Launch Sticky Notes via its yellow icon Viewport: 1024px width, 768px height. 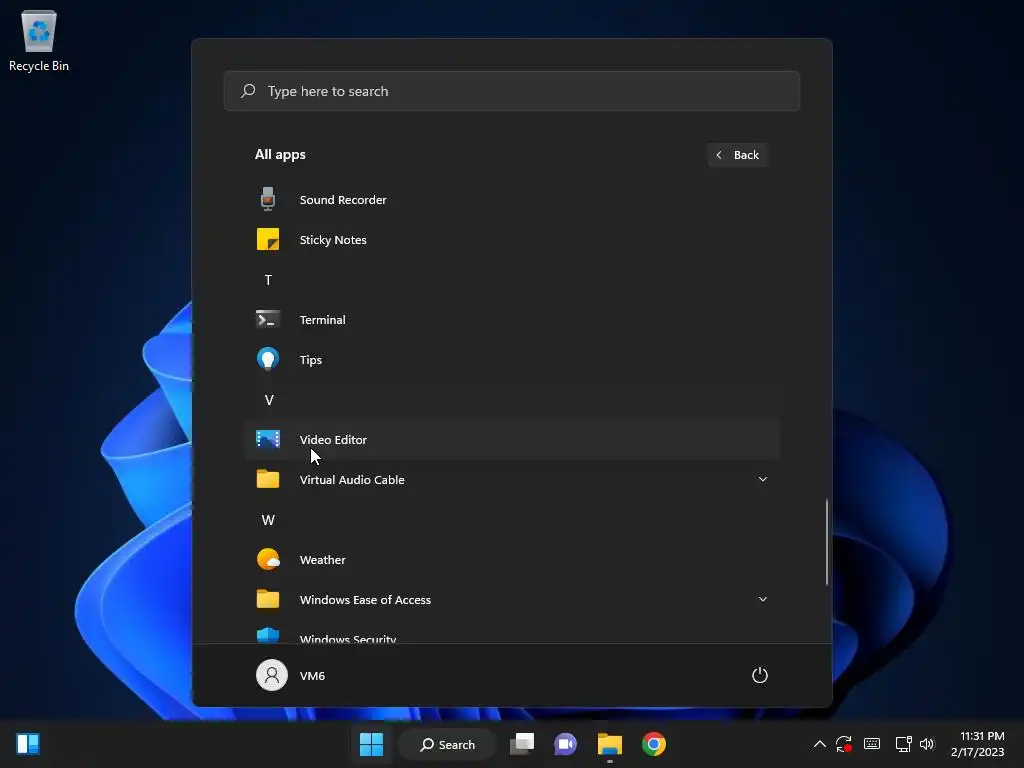pyautogui.click(x=268, y=240)
